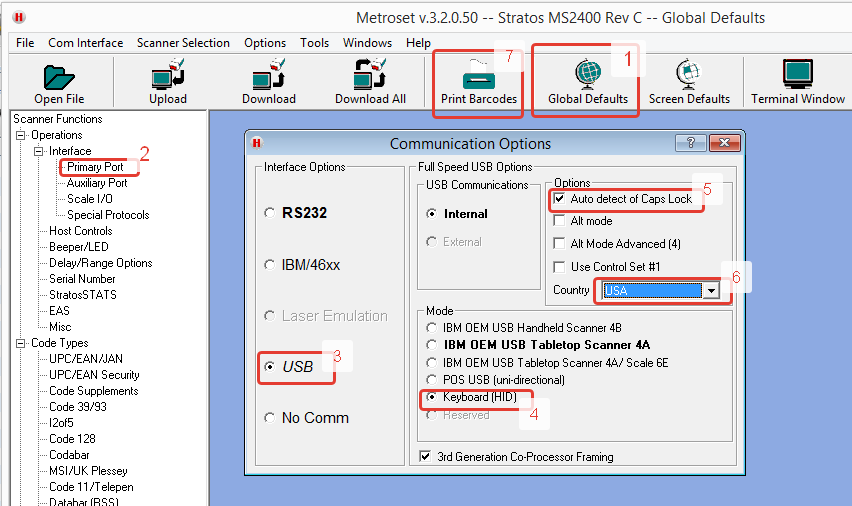Click the Communication Options dialog help button

coord(690,143)
